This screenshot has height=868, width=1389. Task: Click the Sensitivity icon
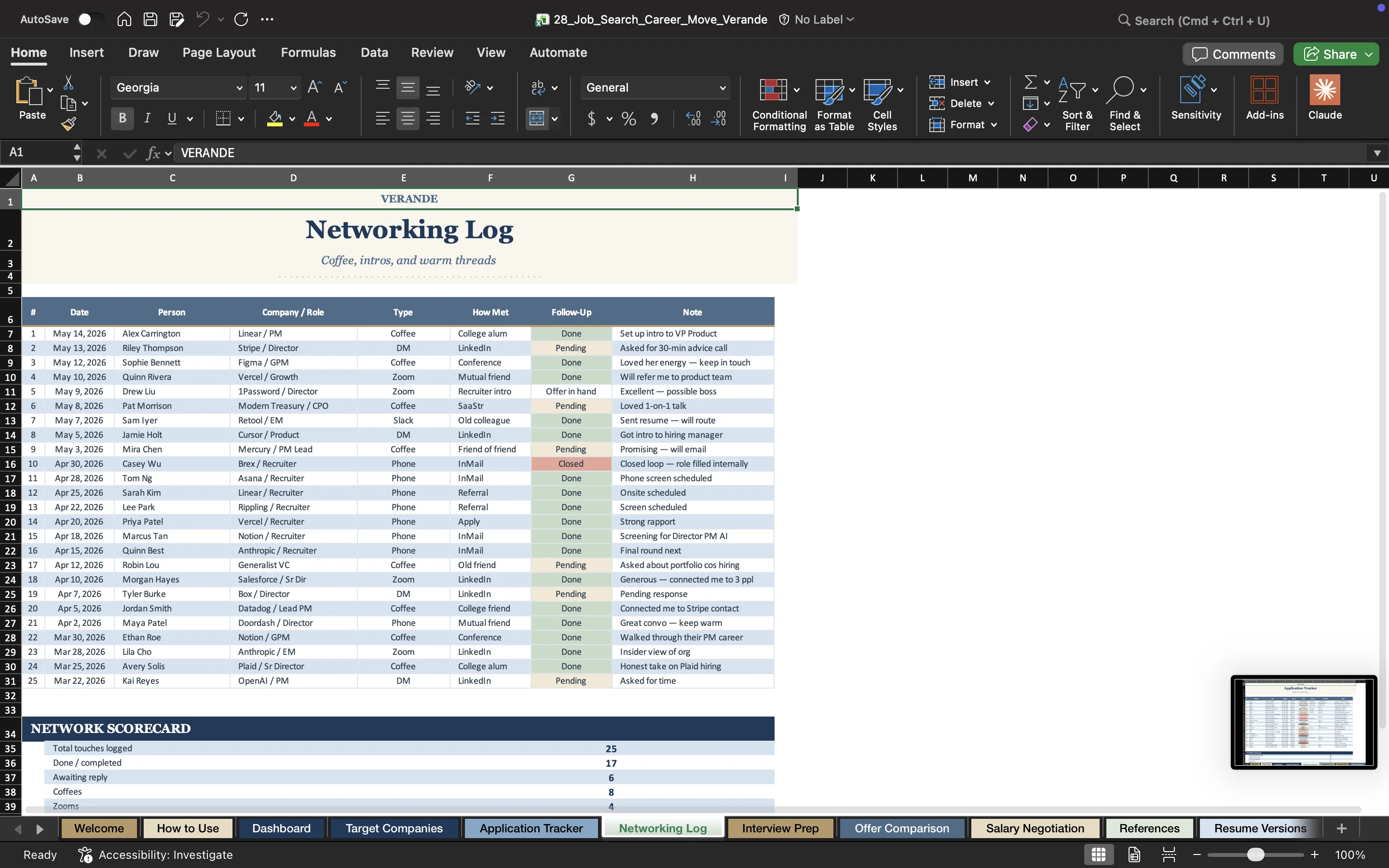(1193, 90)
